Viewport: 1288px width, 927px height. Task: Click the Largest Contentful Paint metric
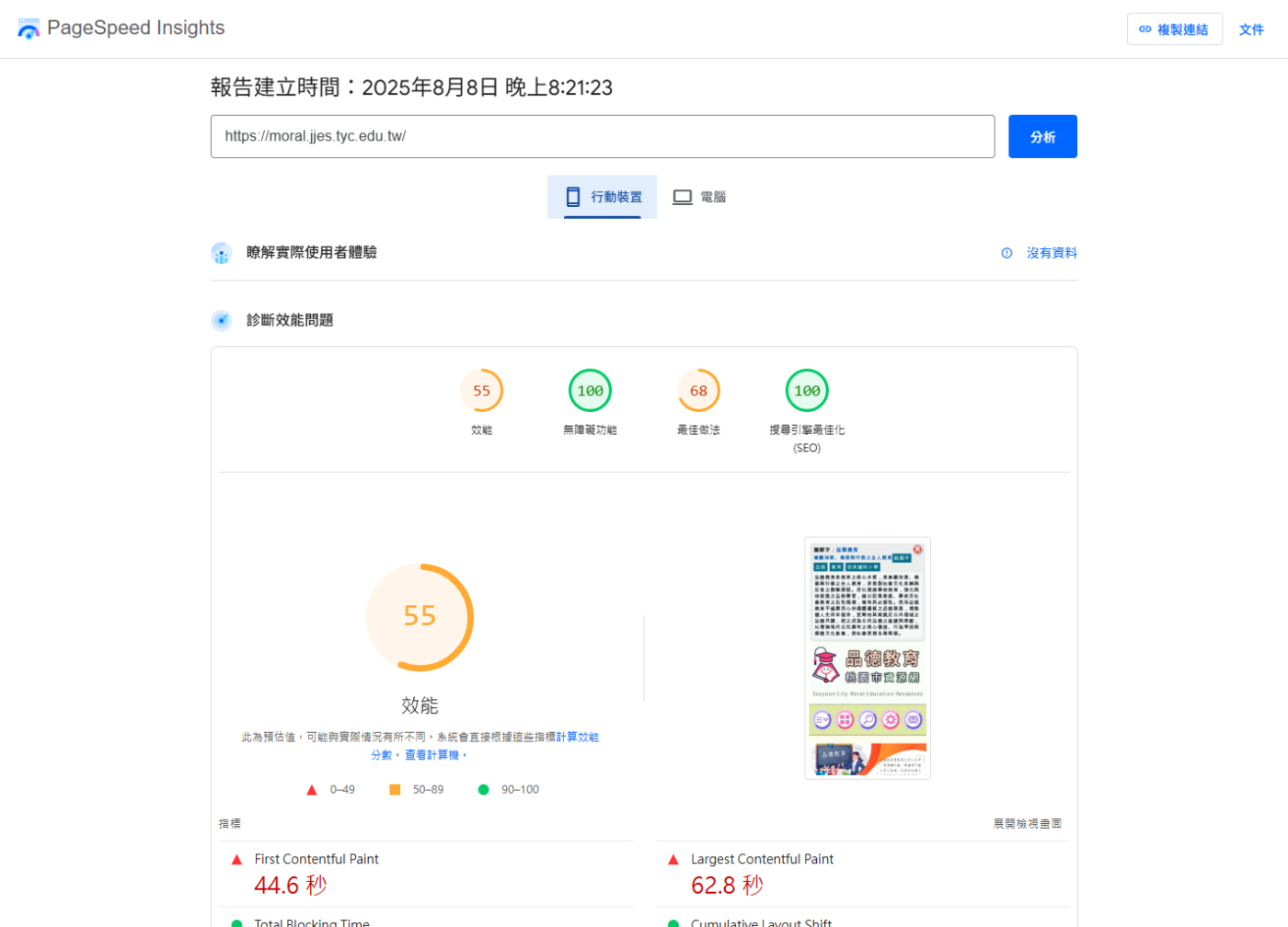point(762,859)
